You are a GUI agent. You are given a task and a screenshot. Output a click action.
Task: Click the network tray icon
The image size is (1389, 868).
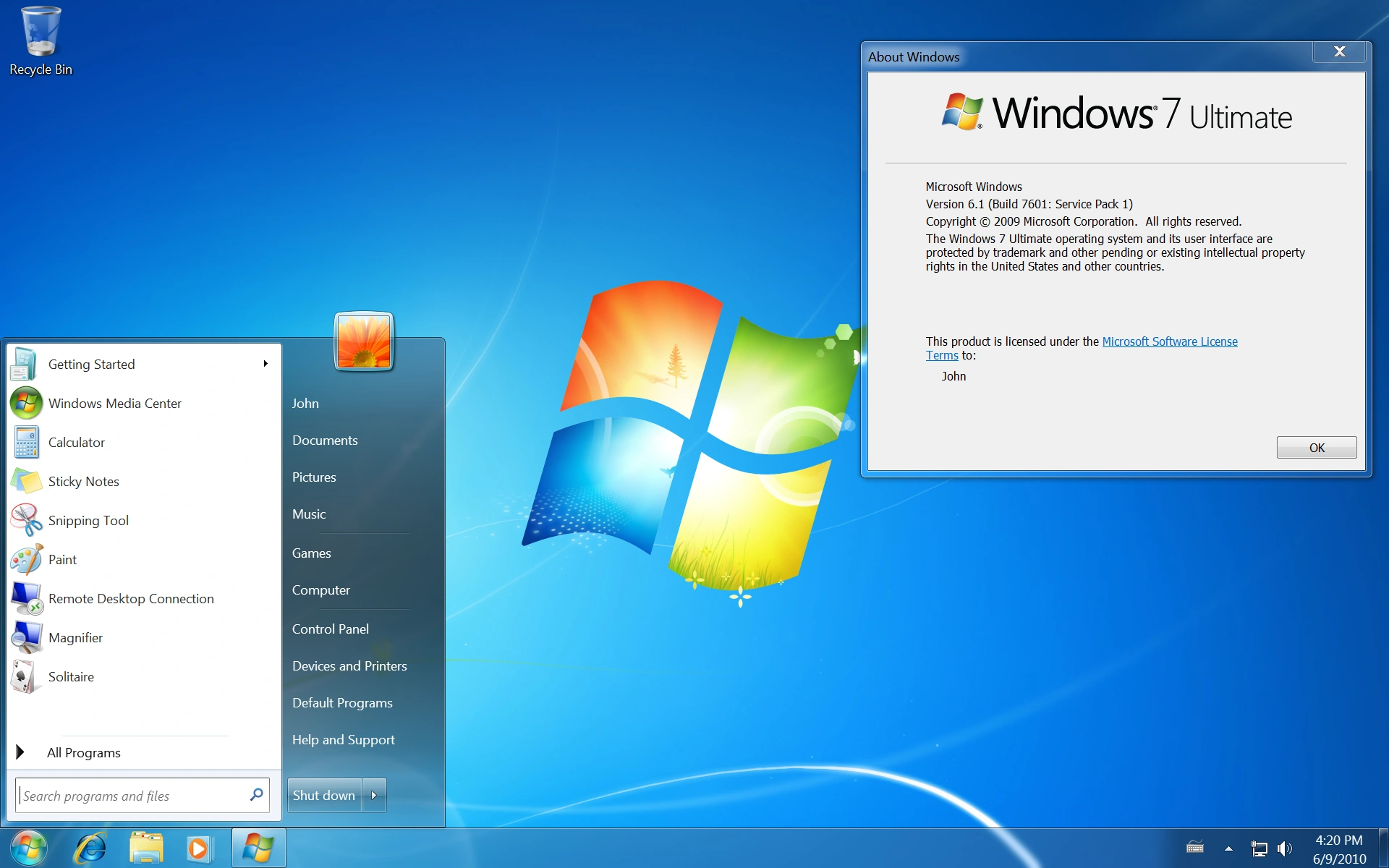[1260, 848]
